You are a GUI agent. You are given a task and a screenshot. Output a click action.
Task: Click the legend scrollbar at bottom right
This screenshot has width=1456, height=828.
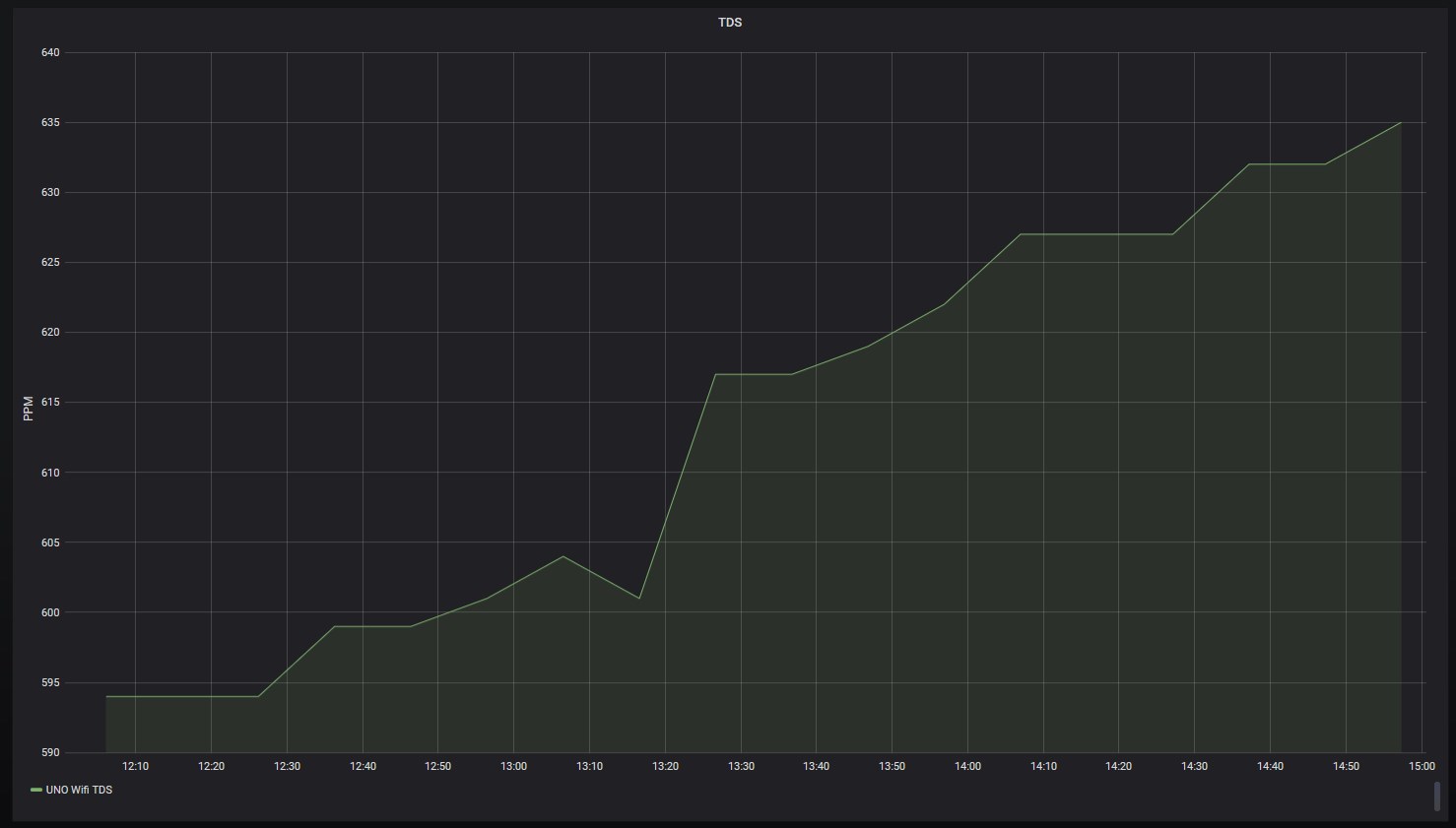coord(1436,796)
